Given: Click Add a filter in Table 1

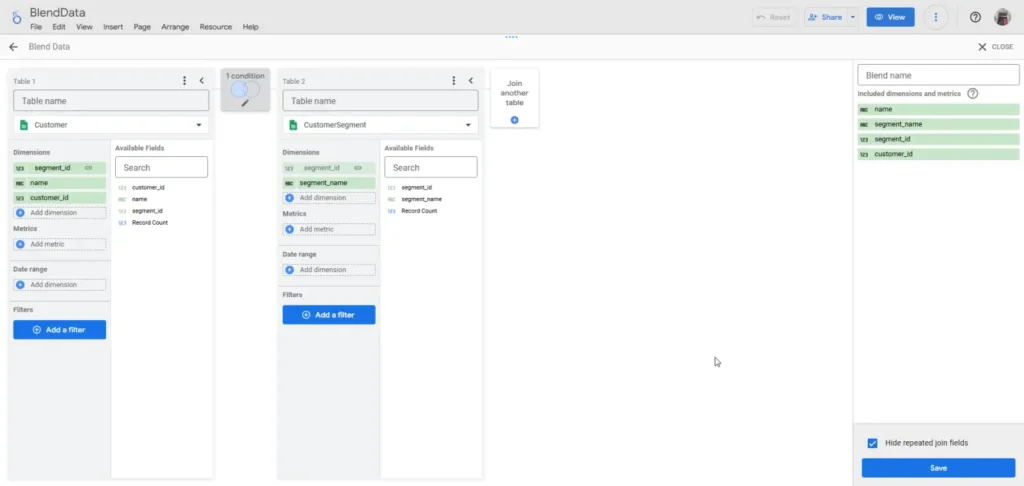Looking at the screenshot, I should click(x=59, y=330).
